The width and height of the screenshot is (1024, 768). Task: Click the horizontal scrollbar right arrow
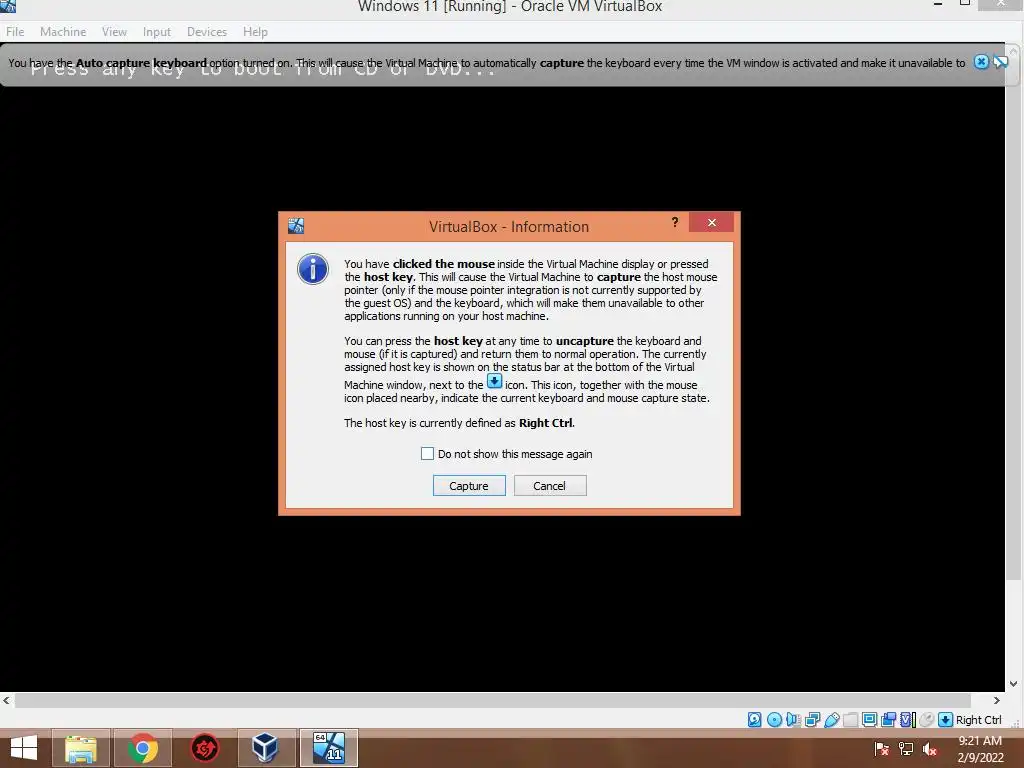[x=997, y=700]
